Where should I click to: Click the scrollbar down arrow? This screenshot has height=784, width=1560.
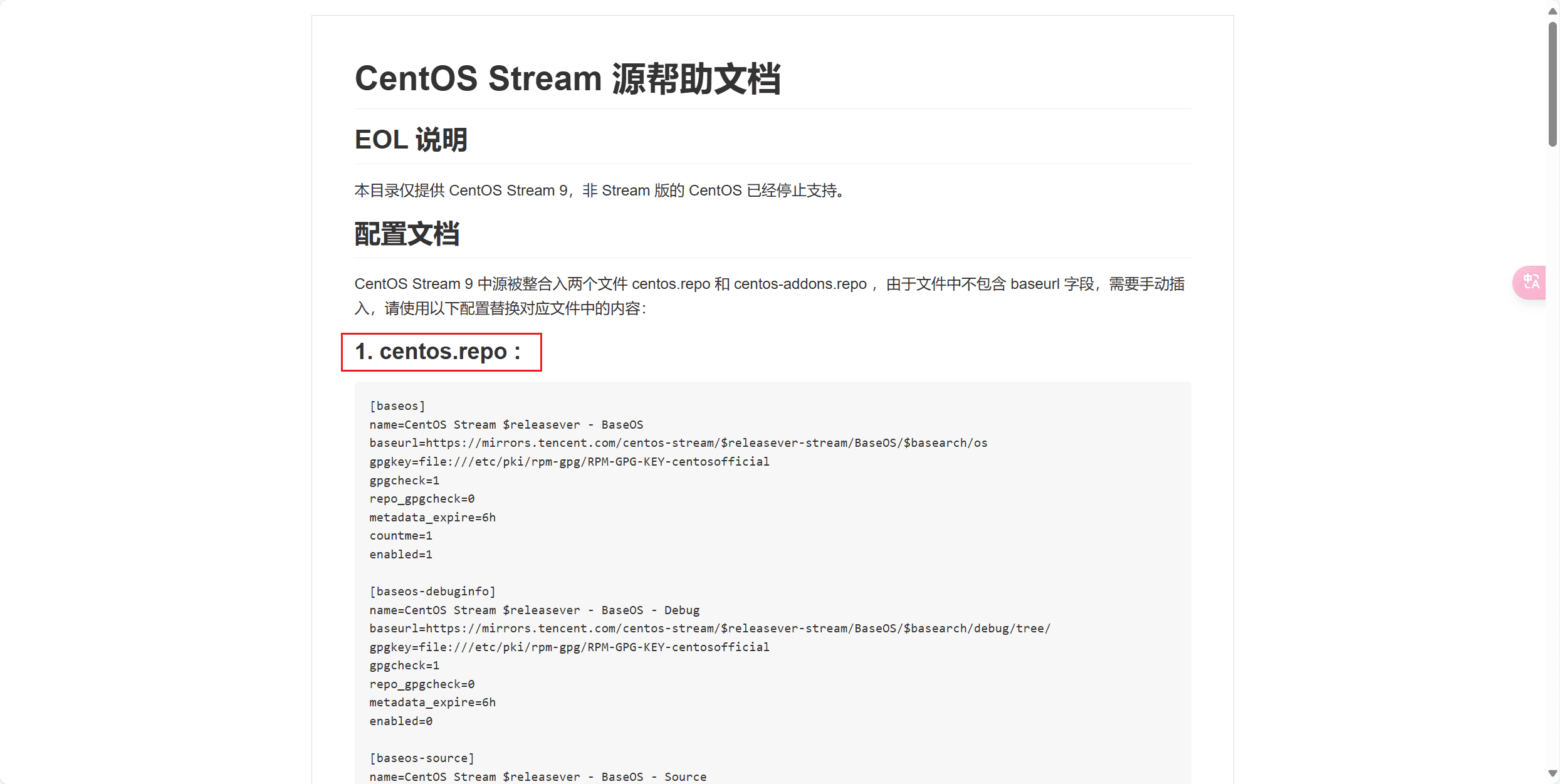click(x=1552, y=773)
